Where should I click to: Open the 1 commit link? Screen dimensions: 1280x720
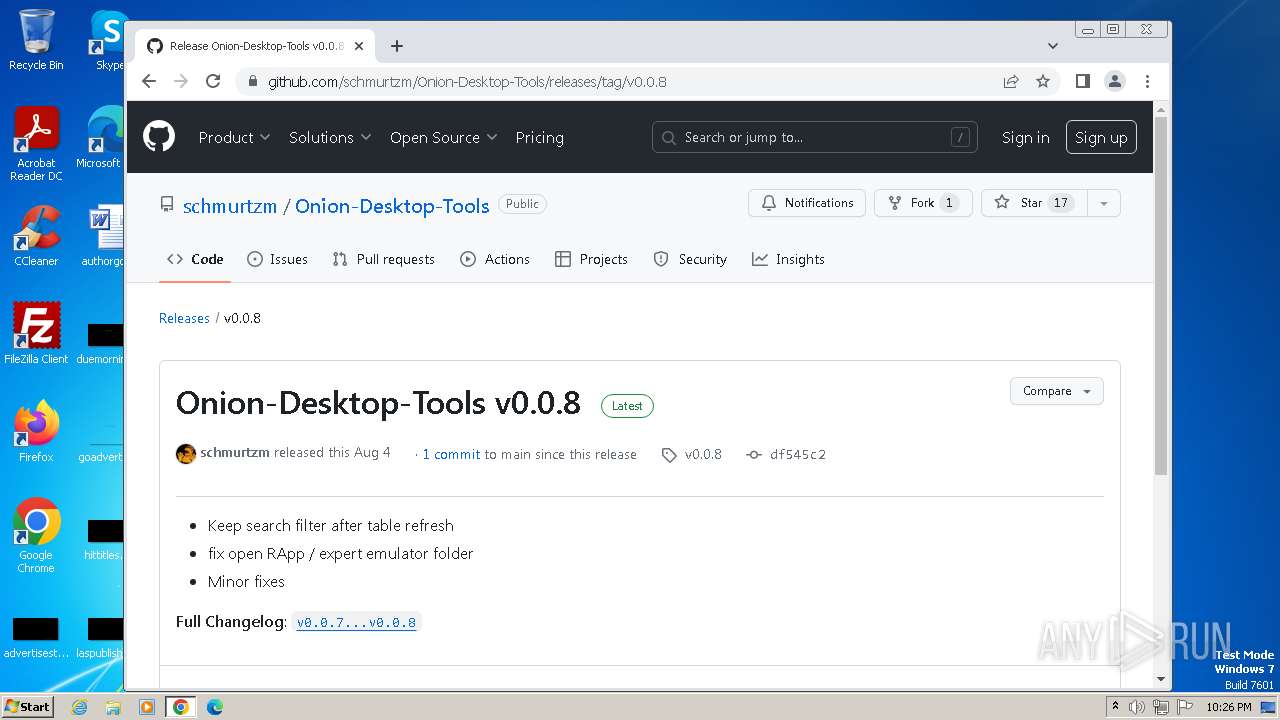pyautogui.click(x=451, y=454)
